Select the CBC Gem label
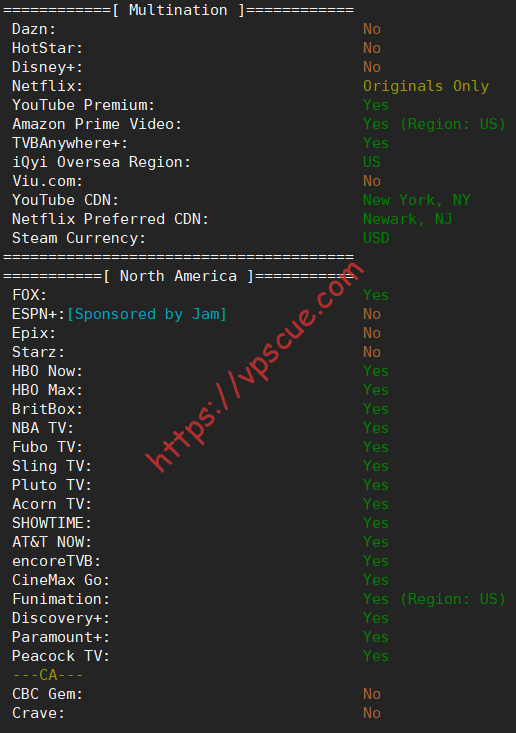This screenshot has width=516, height=733. click(47, 694)
